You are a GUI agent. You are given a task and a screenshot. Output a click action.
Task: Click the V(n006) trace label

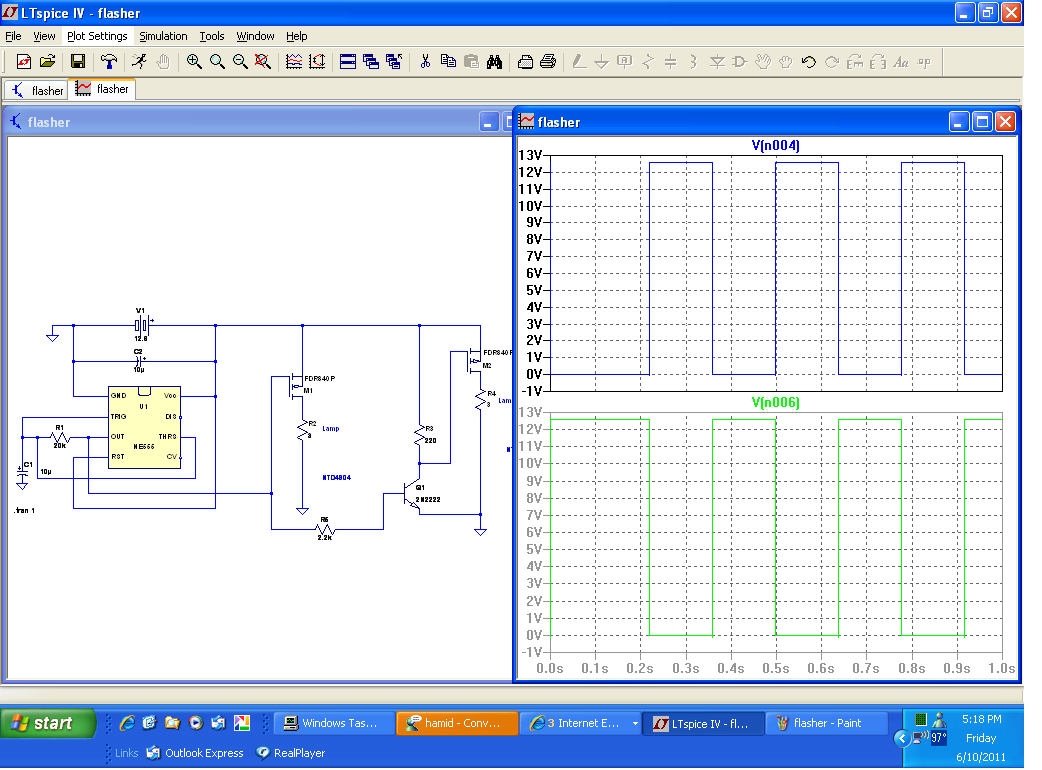tap(776, 403)
